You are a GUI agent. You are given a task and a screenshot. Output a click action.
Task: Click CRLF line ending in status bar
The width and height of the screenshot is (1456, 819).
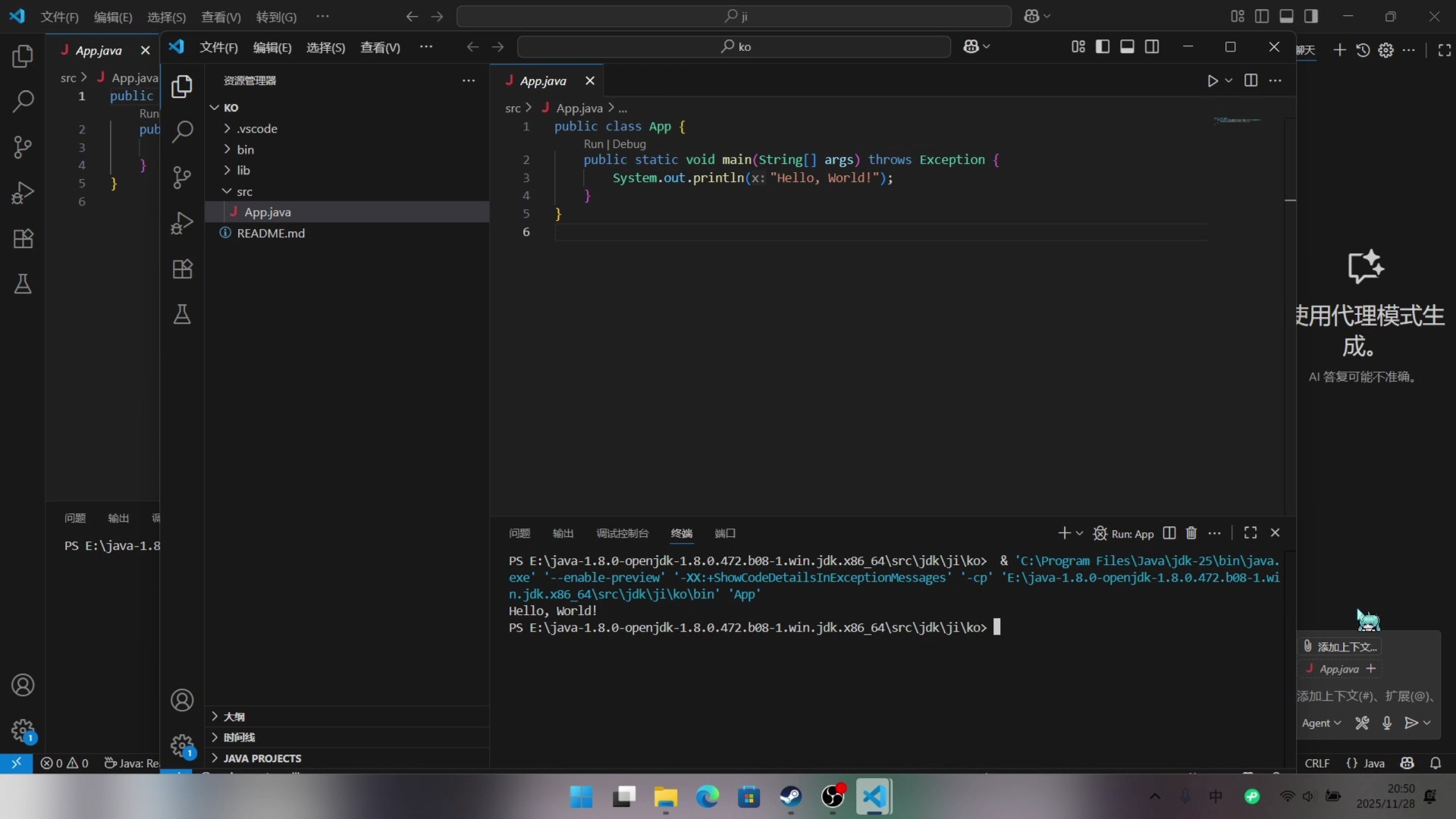[x=1317, y=764]
